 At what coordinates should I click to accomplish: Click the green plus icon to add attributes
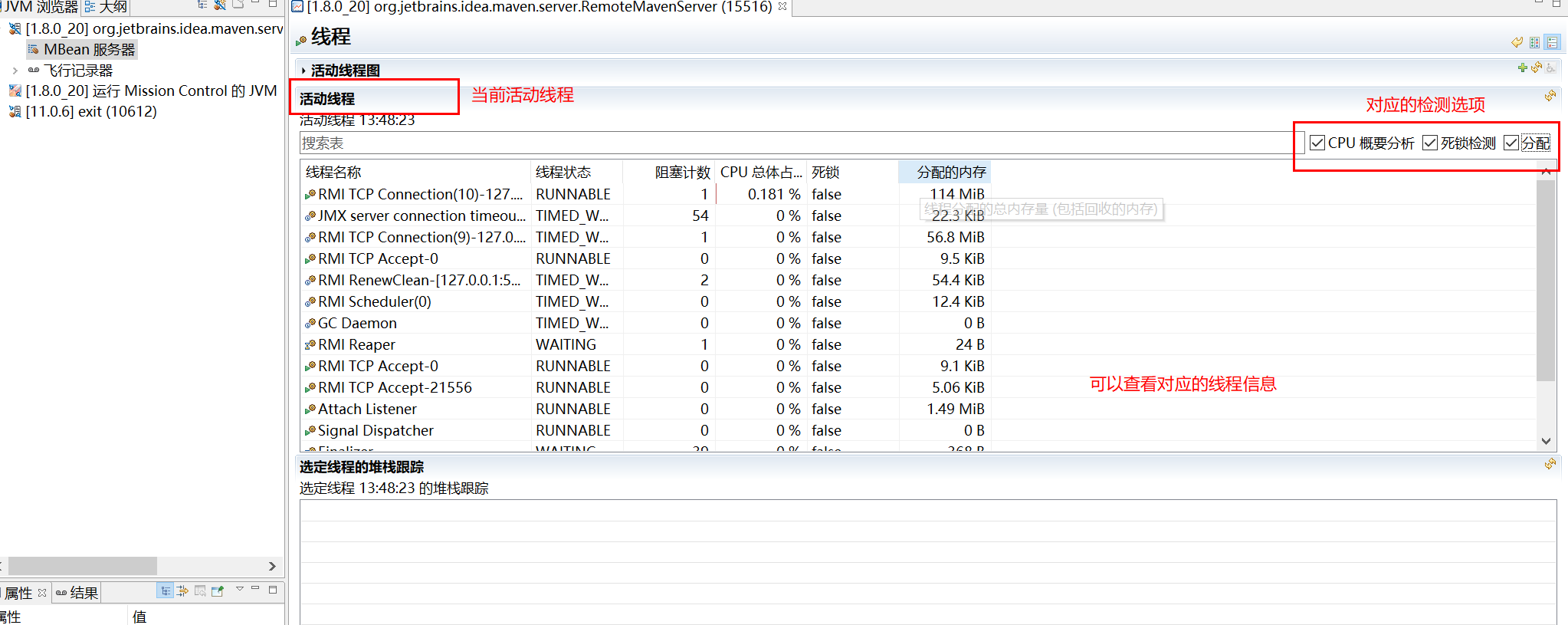pos(1523,67)
